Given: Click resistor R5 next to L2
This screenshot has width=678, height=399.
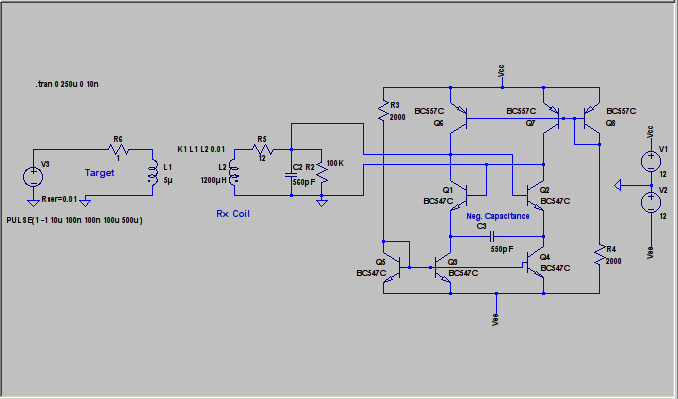Looking at the screenshot, I should (x=262, y=150).
